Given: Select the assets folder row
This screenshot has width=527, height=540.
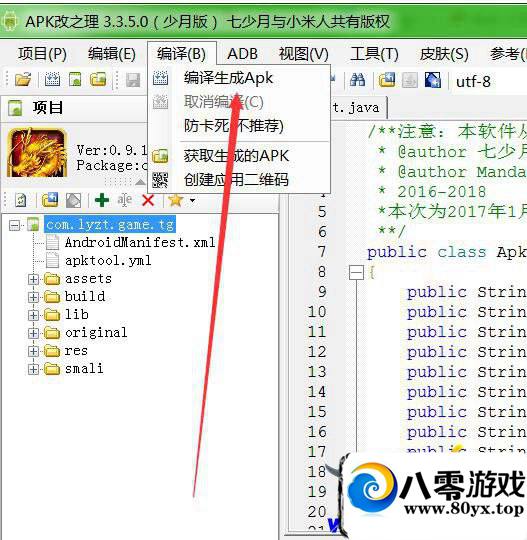Looking at the screenshot, I should coord(88,279).
